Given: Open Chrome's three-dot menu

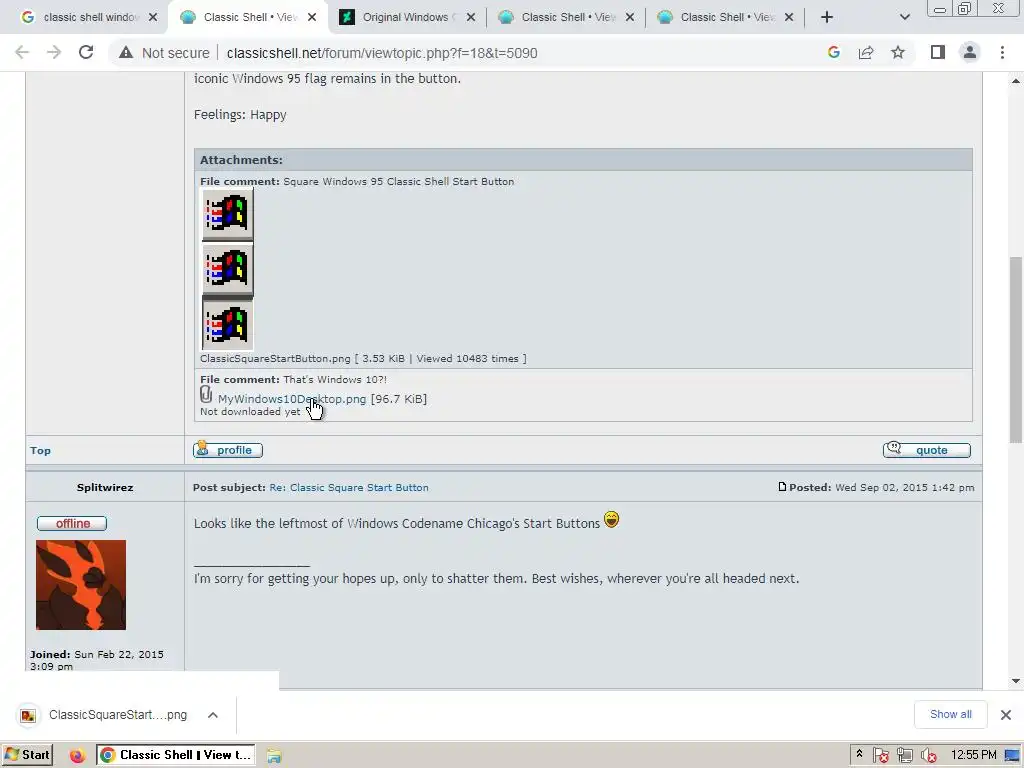Looking at the screenshot, I should point(1002,52).
